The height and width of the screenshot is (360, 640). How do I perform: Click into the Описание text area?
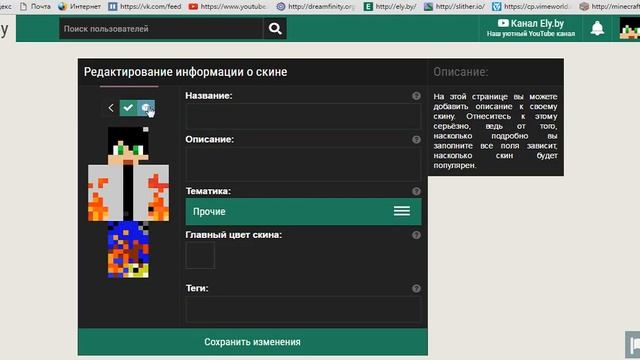click(303, 164)
